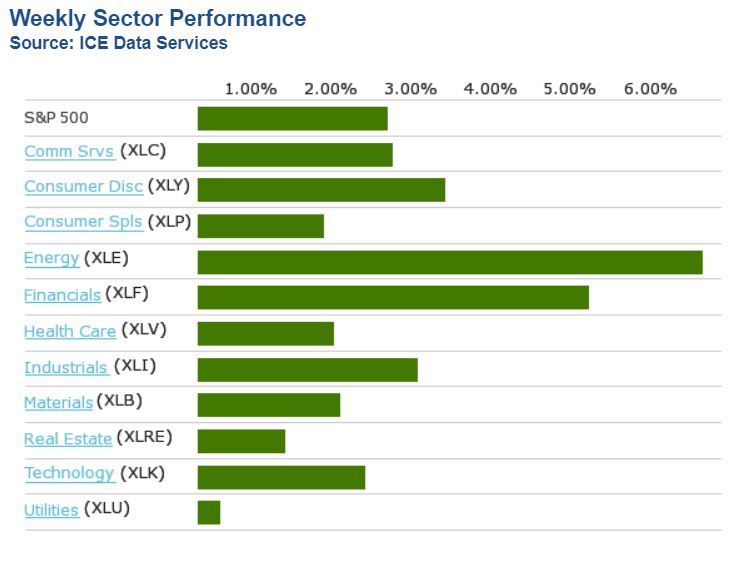The image size is (738, 561).
Task: Click the Utilities (XLU) small bar
Action: coord(209,512)
